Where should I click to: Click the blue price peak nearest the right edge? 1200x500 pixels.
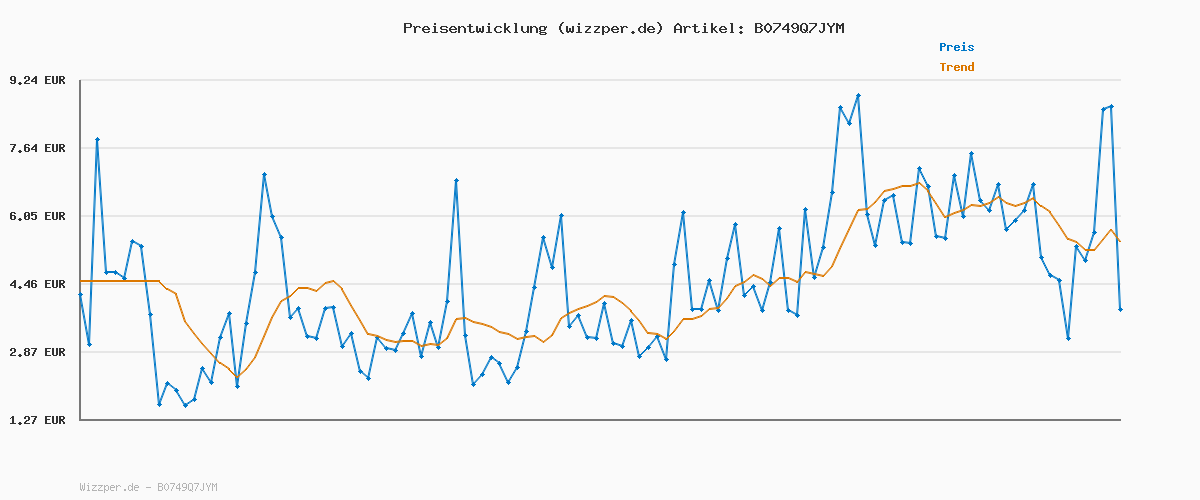point(1111,107)
